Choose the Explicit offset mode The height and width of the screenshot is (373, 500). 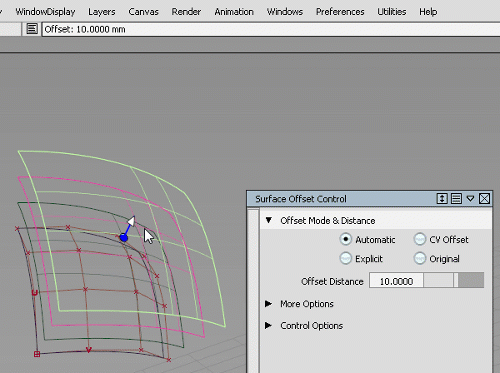(346, 258)
